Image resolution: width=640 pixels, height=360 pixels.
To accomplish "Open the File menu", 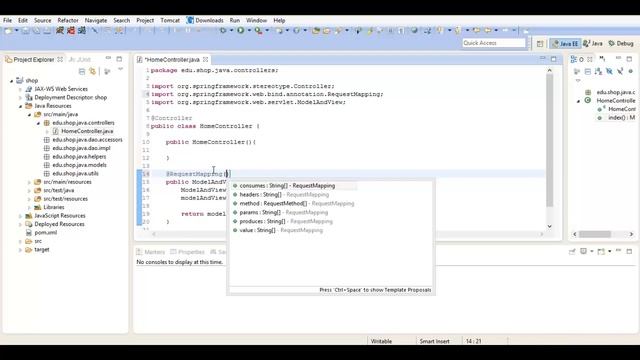I will point(7,20).
